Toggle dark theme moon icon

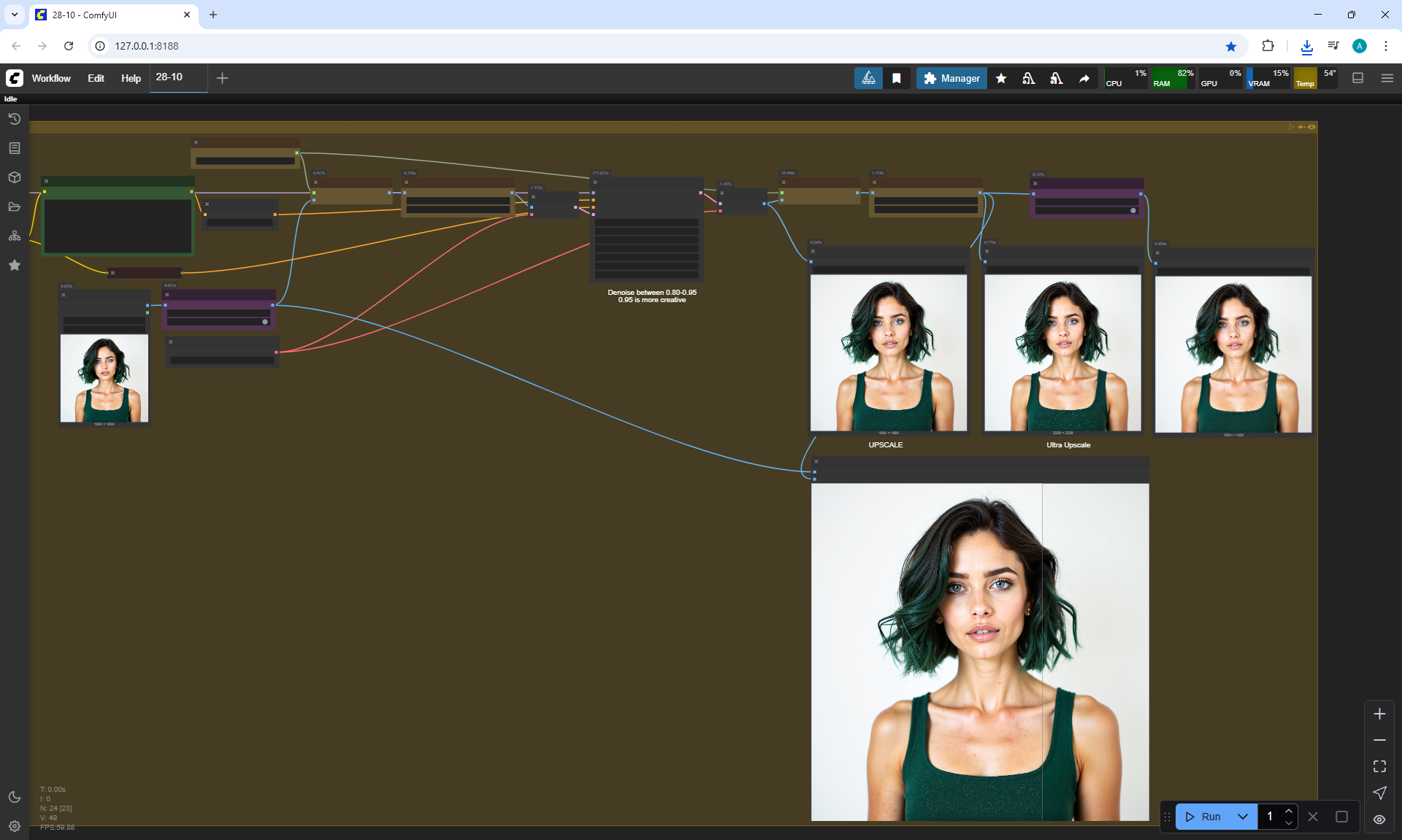[x=14, y=797]
